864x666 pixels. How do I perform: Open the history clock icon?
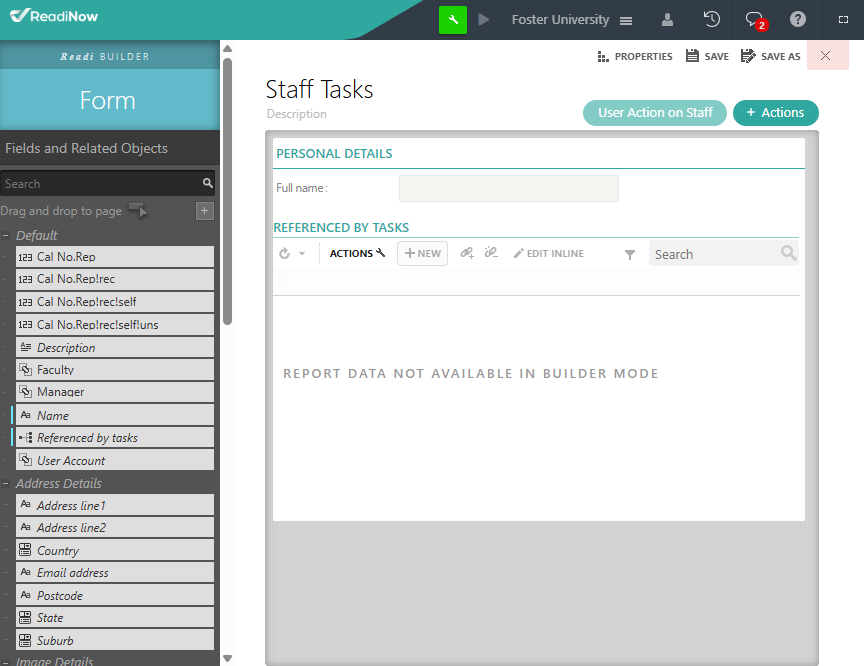711,19
